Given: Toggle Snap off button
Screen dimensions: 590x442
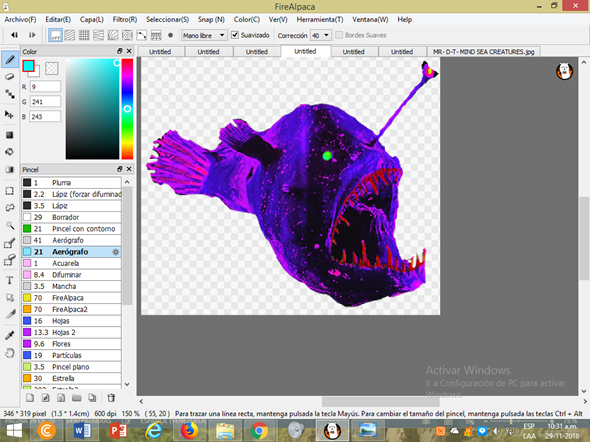Looking at the screenshot, I should (55, 35).
